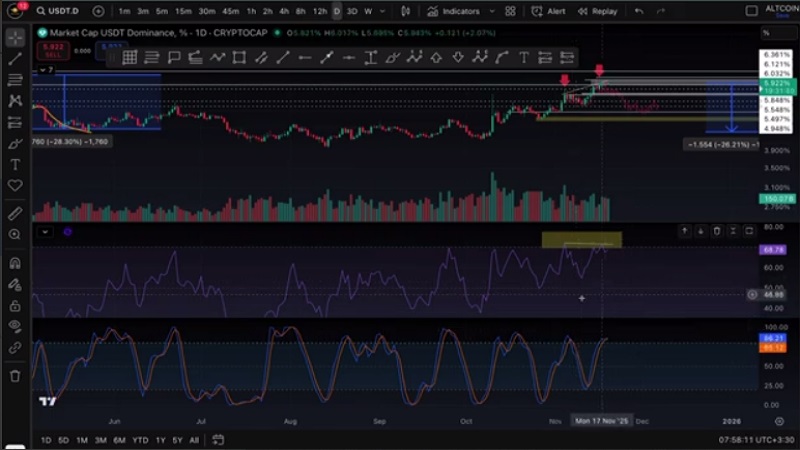
Task: Click the trash icon to remove drawings
Action: click(x=15, y=376)
